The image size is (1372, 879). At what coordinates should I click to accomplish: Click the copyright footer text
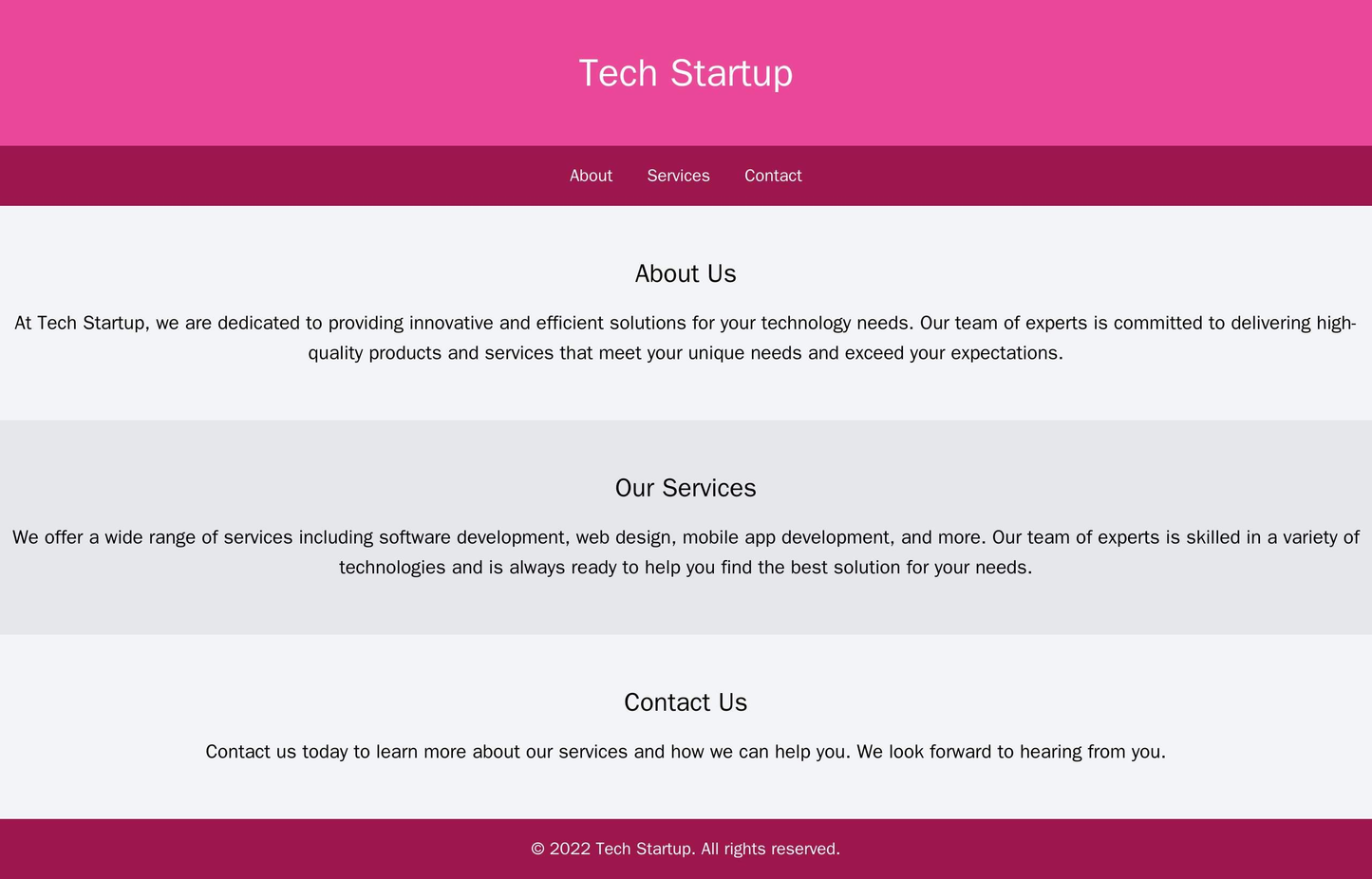click(x=686, y=850)
